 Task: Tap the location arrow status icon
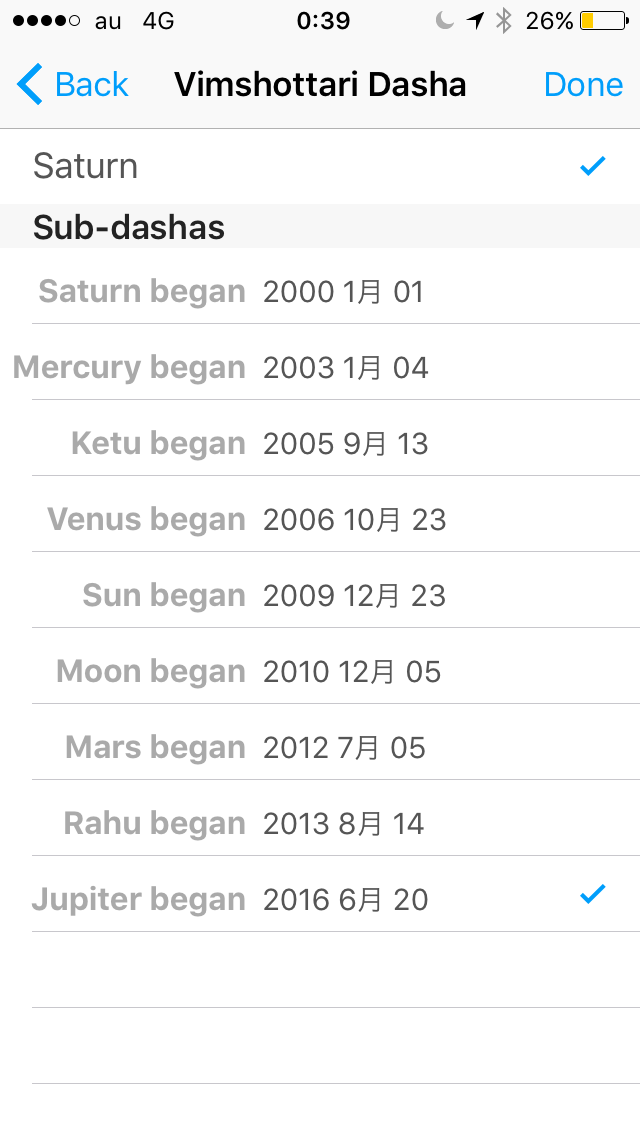point(475,21)
